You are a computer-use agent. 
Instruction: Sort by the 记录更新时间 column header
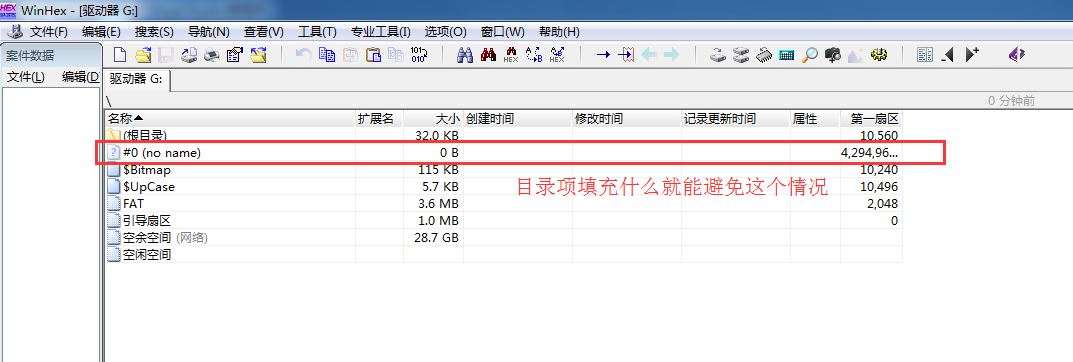point(736,118)
